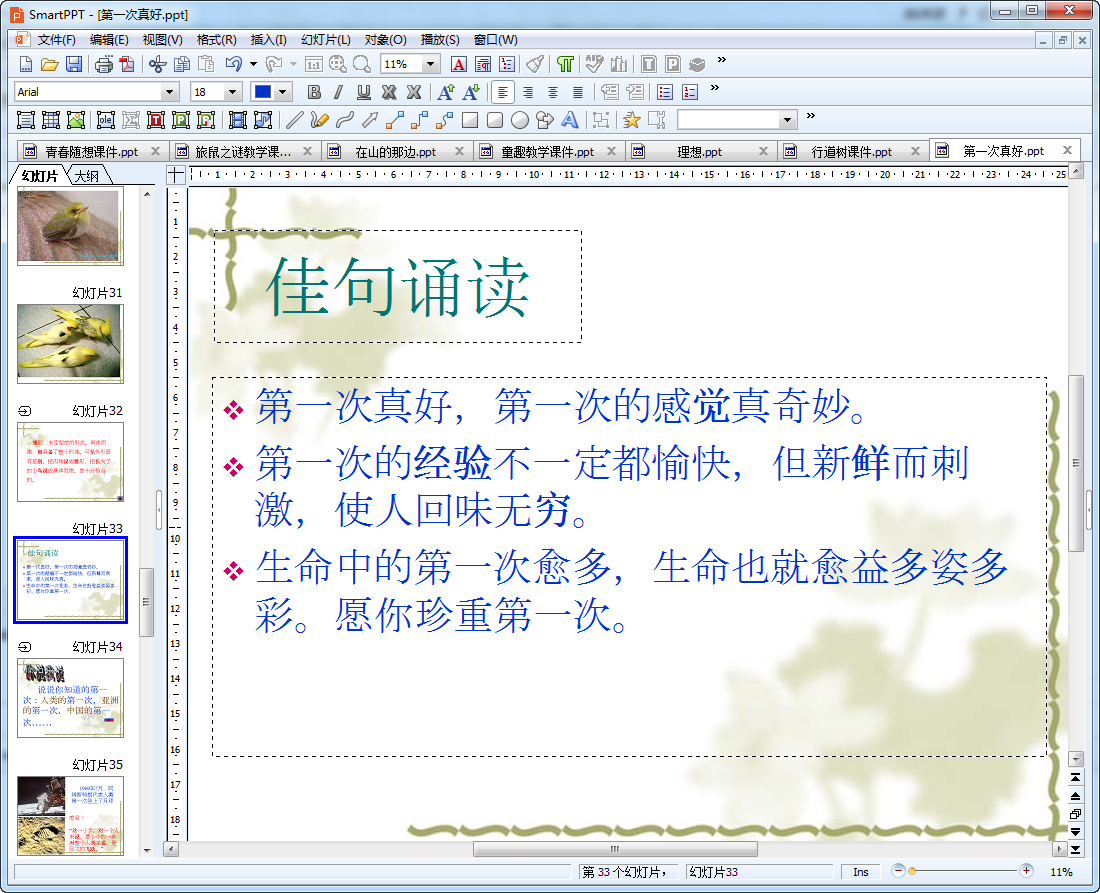Click the blue font color swatch
Image resolution: width=1100 pixels, height=893 pixels.
click(263, 92)
